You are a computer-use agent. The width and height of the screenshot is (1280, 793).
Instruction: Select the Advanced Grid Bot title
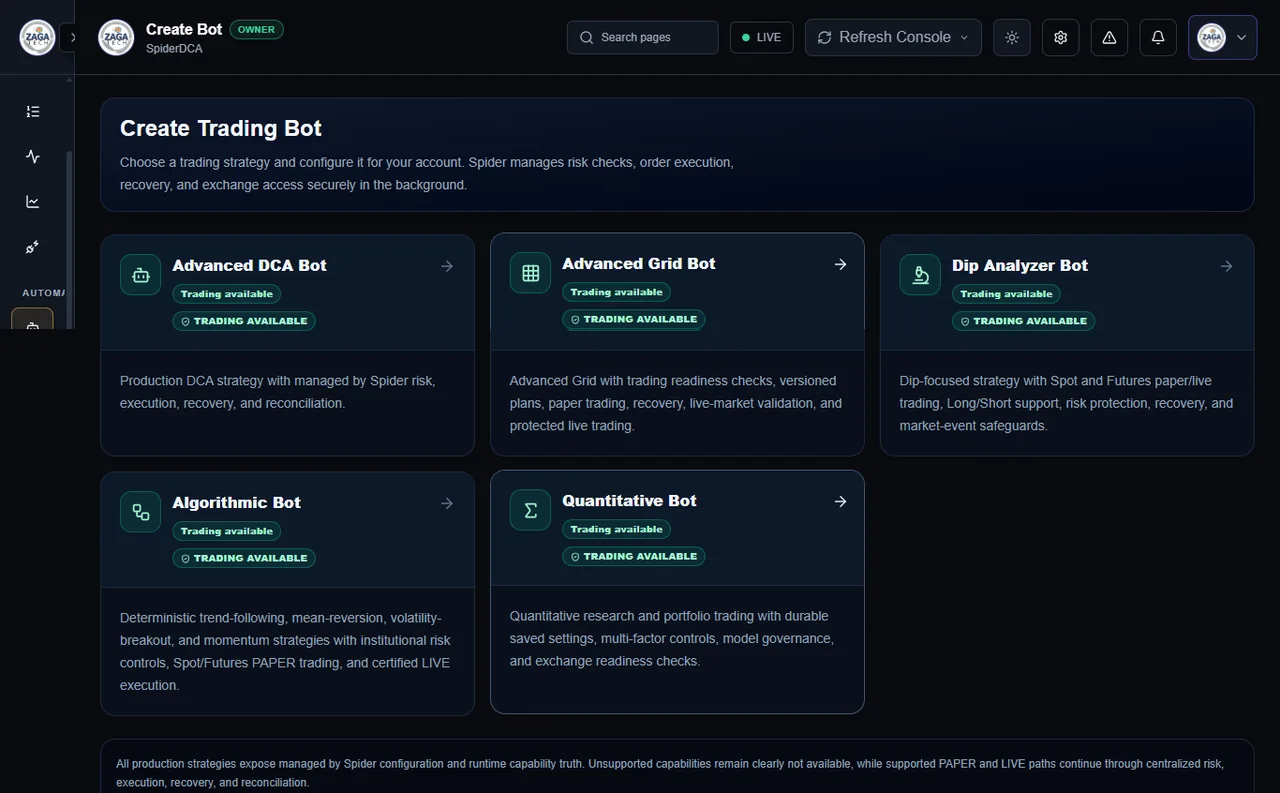(x=639, y=263)
